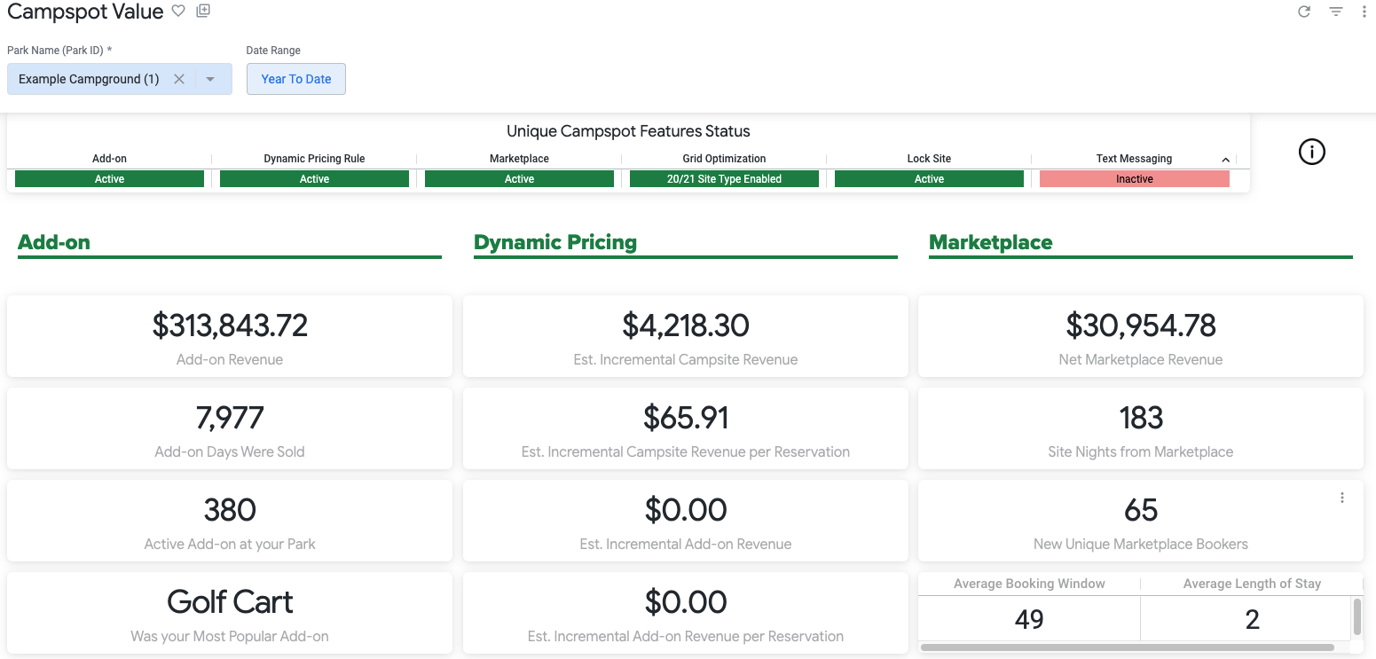
Task: Open chart options on the Marketplace Bookers card
Action: pyautogui.click(x=1343, y=497)
